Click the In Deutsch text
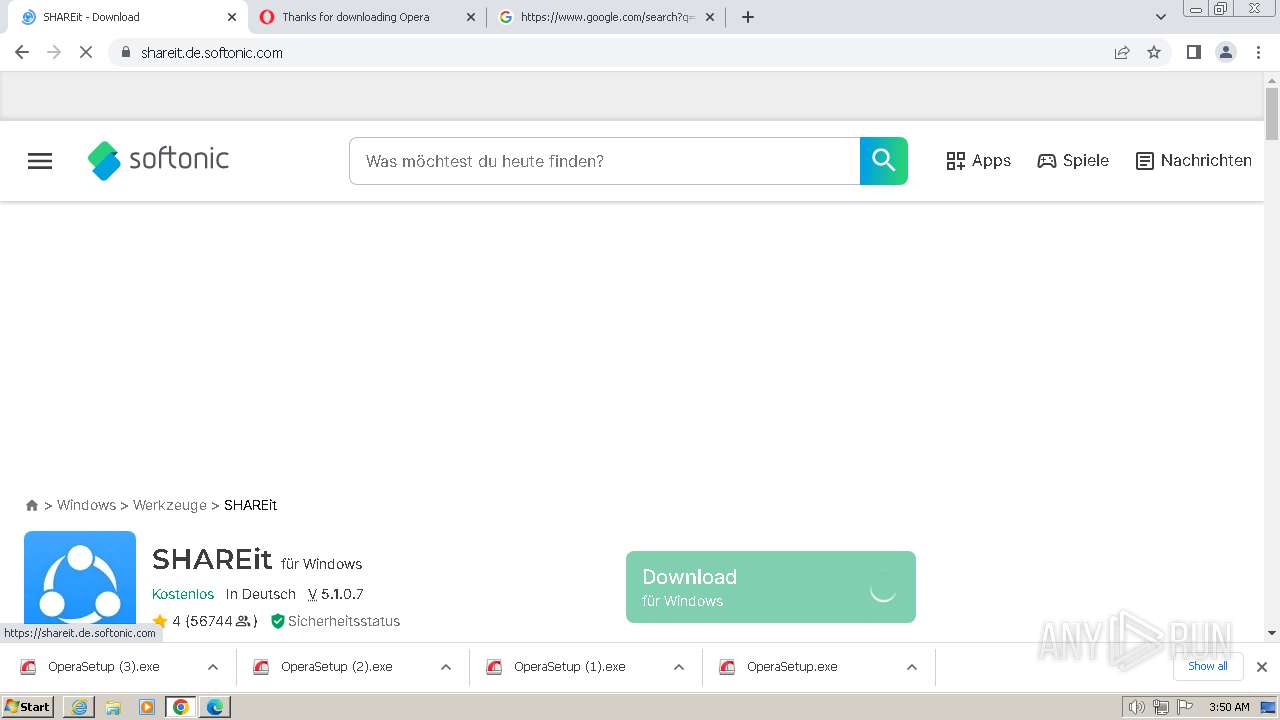This screenshot has width=1280, height=720. point(261,594)
